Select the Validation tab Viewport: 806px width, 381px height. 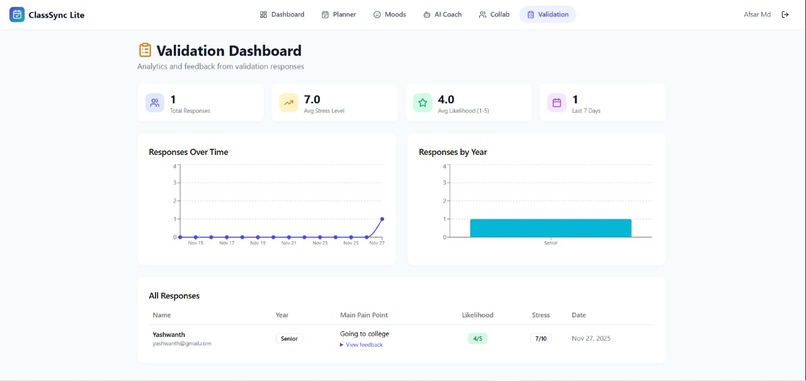pyautogui.click(x=548, y=14)
